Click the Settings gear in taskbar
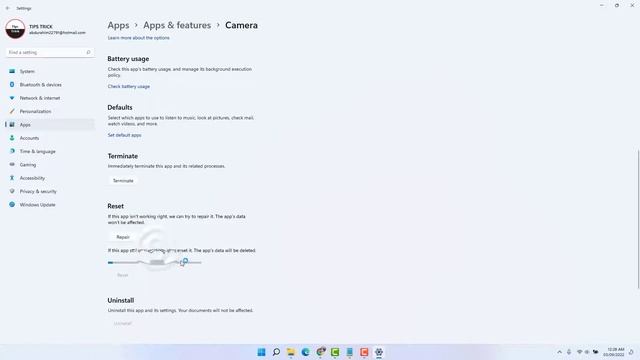This screenshot has height=360, width=640. 379,352
